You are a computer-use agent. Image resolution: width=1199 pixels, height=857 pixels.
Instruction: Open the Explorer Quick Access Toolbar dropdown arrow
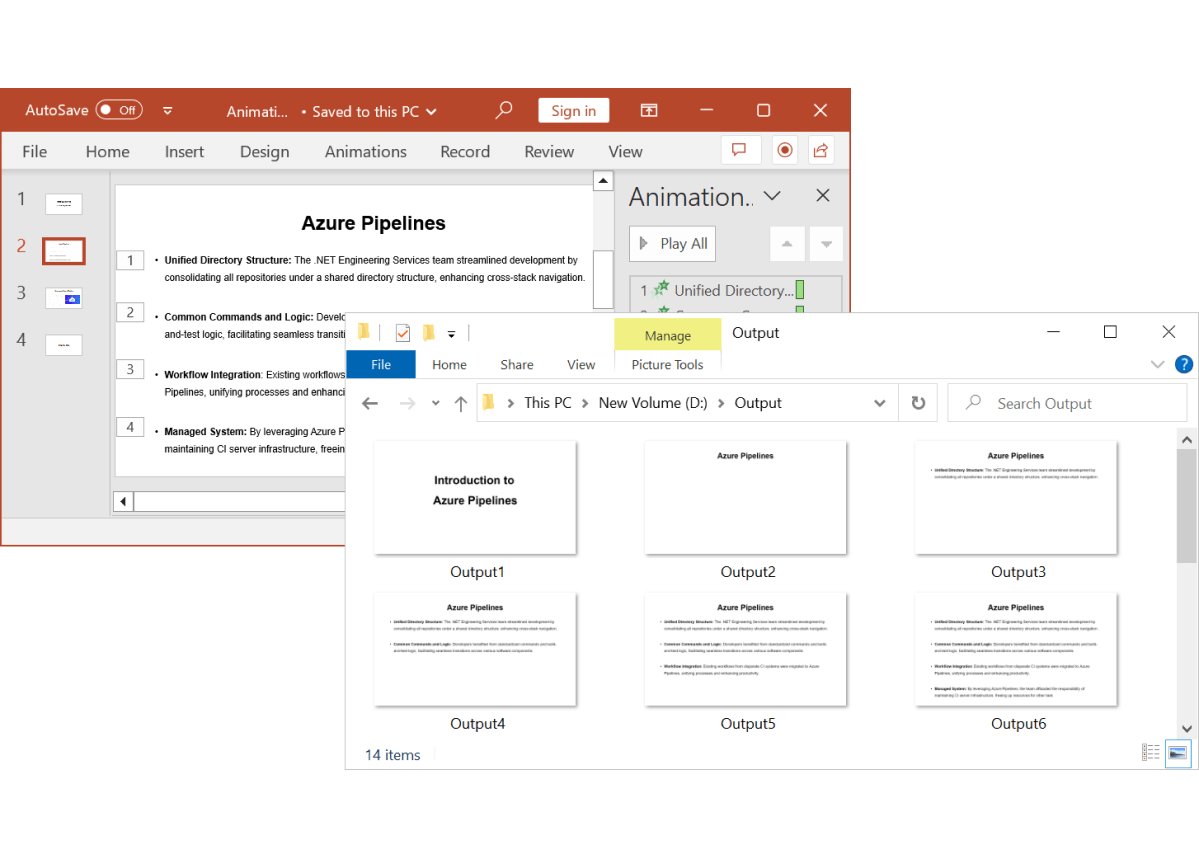point(451,334)
